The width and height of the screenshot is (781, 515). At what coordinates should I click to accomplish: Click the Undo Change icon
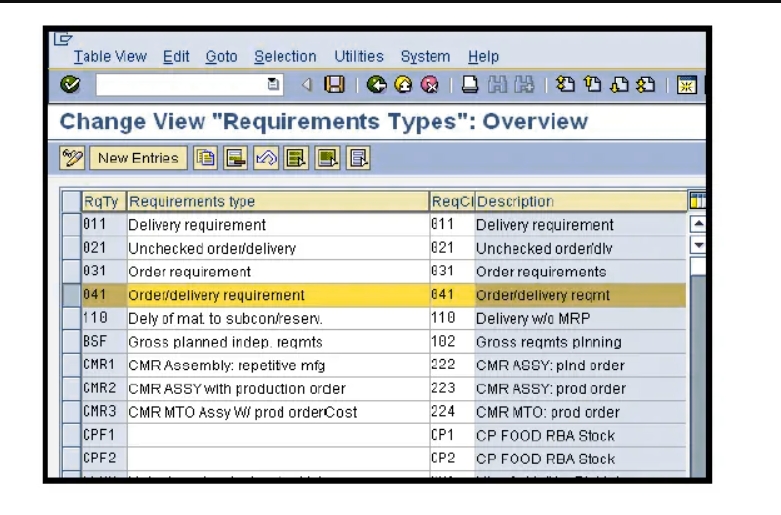pos(266,158)
